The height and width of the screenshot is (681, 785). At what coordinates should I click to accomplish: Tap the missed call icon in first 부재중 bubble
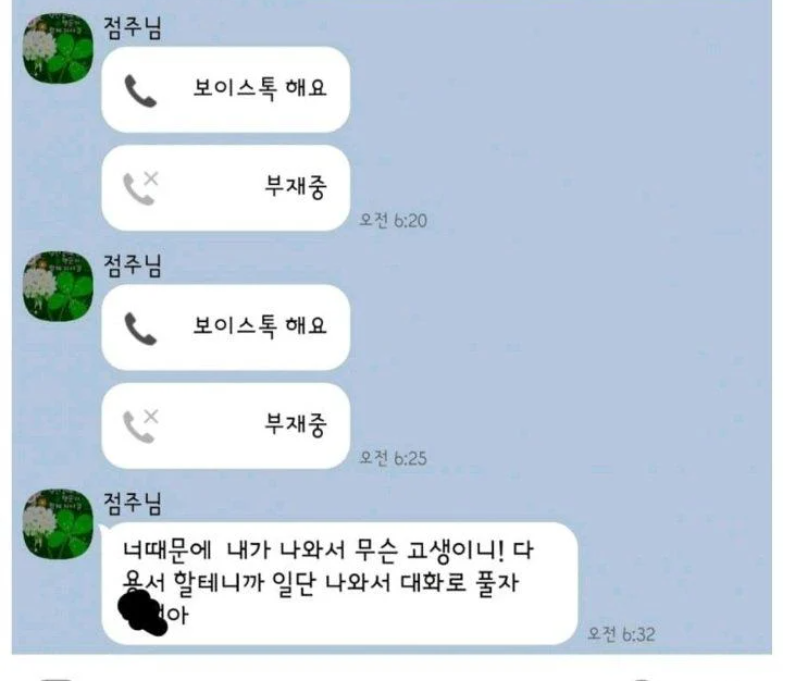coord(141,188)
